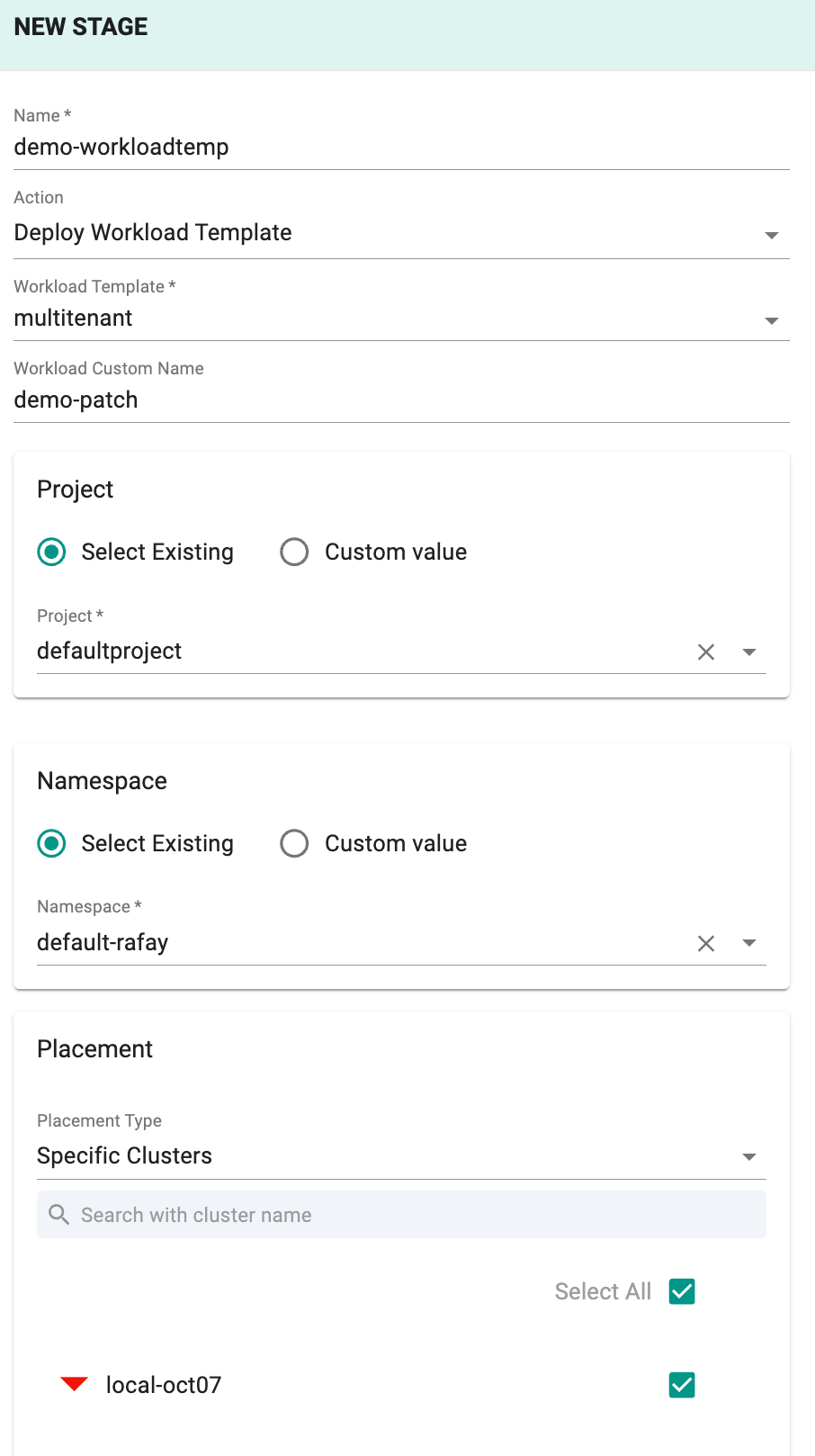Screen dimensions: 815x1456
Task: Uncheck the local-oct07 cluster checkbox
Action: 682,1385
